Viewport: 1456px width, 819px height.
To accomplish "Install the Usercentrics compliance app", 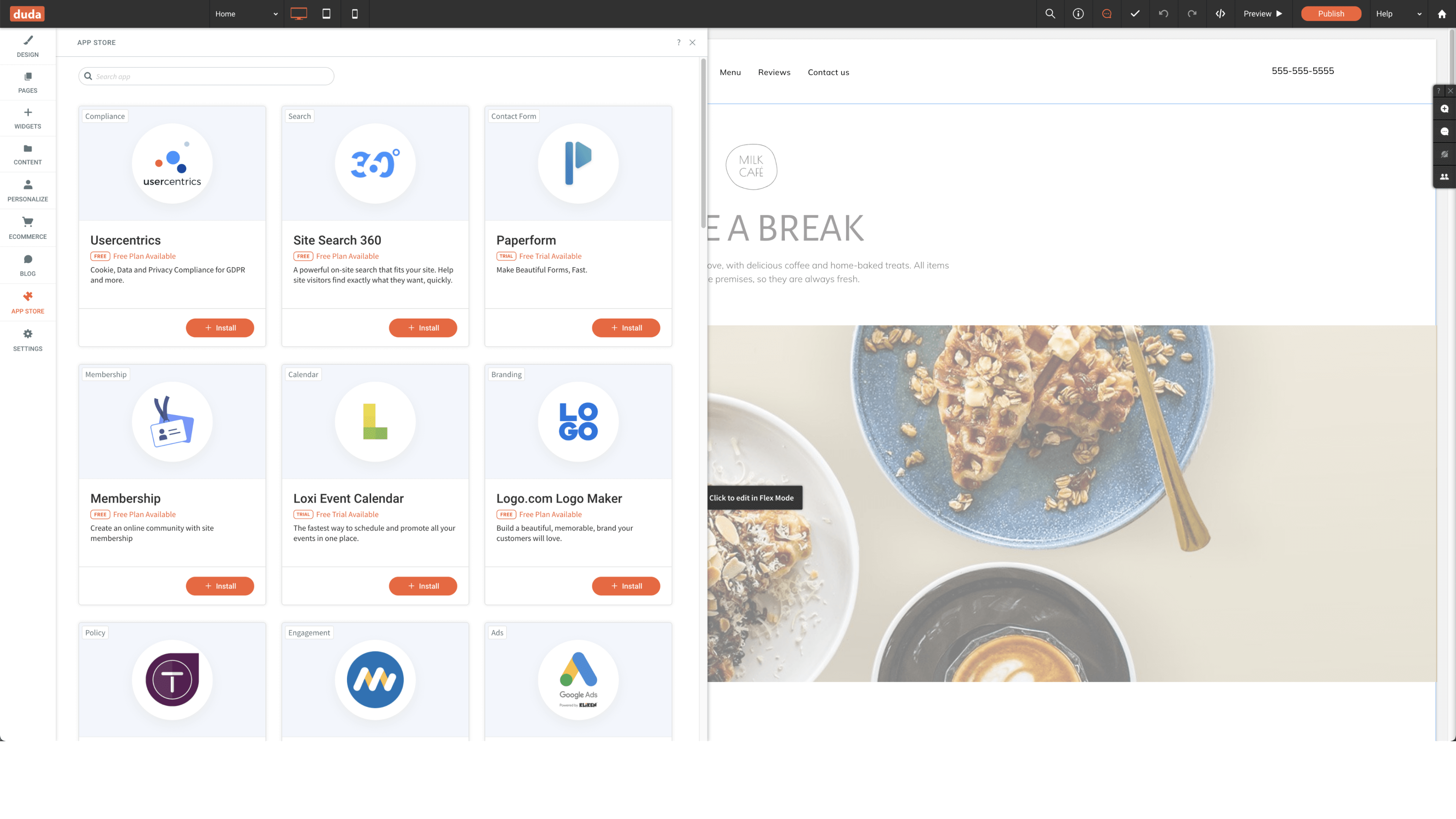I will tap(220, 327).
